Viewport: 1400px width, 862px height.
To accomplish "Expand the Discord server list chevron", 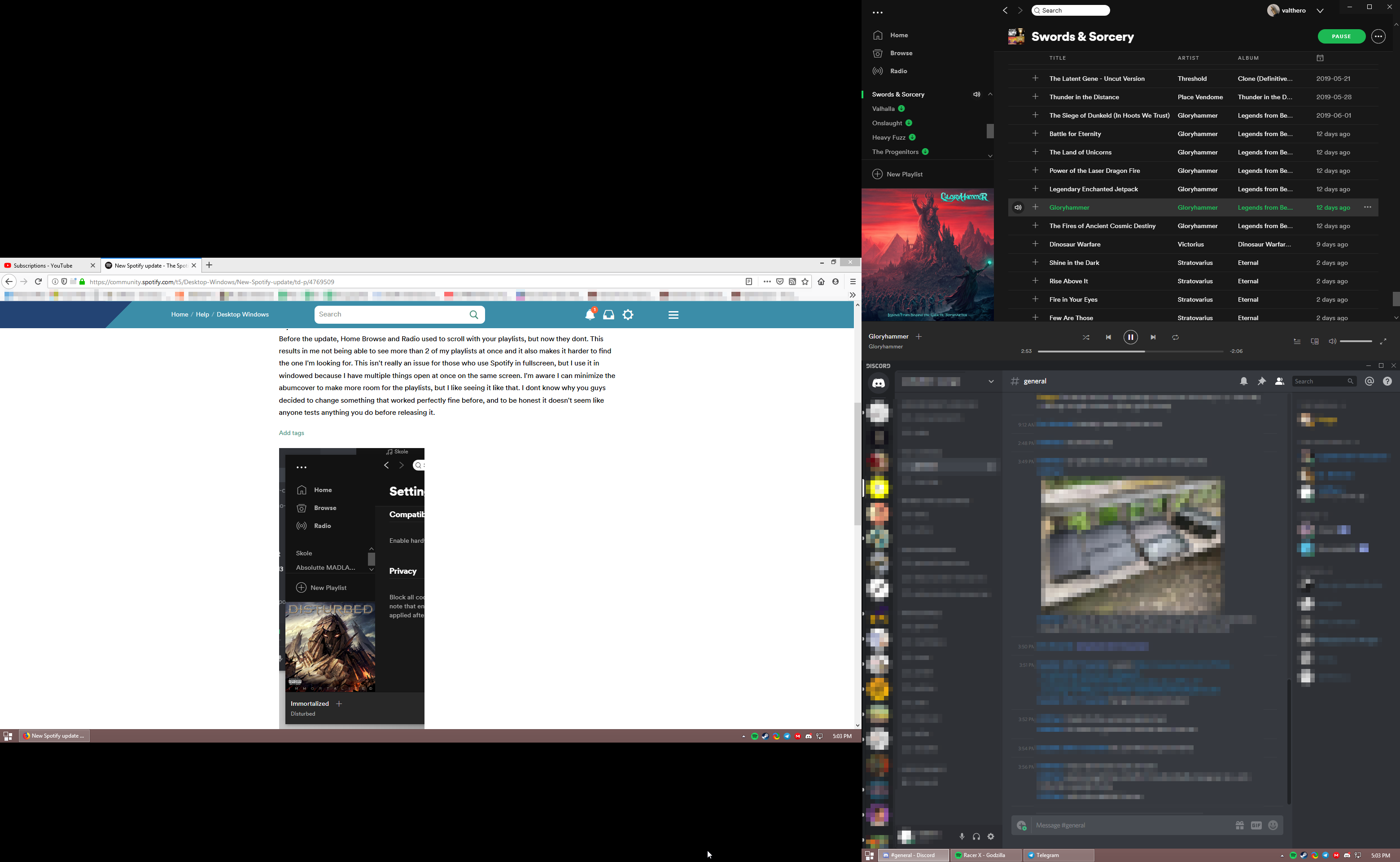I will point(991,381).
